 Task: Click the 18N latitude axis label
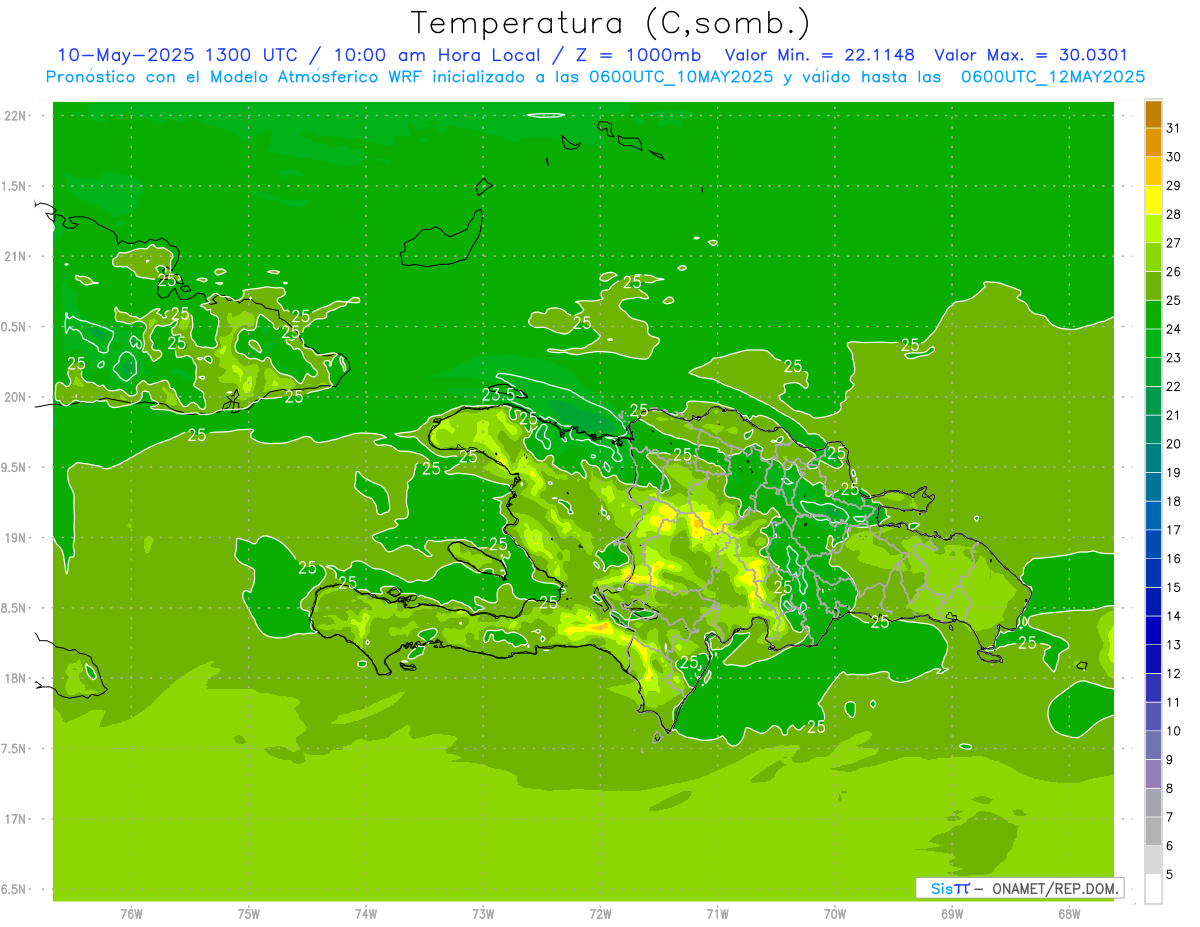pos(15,678)
